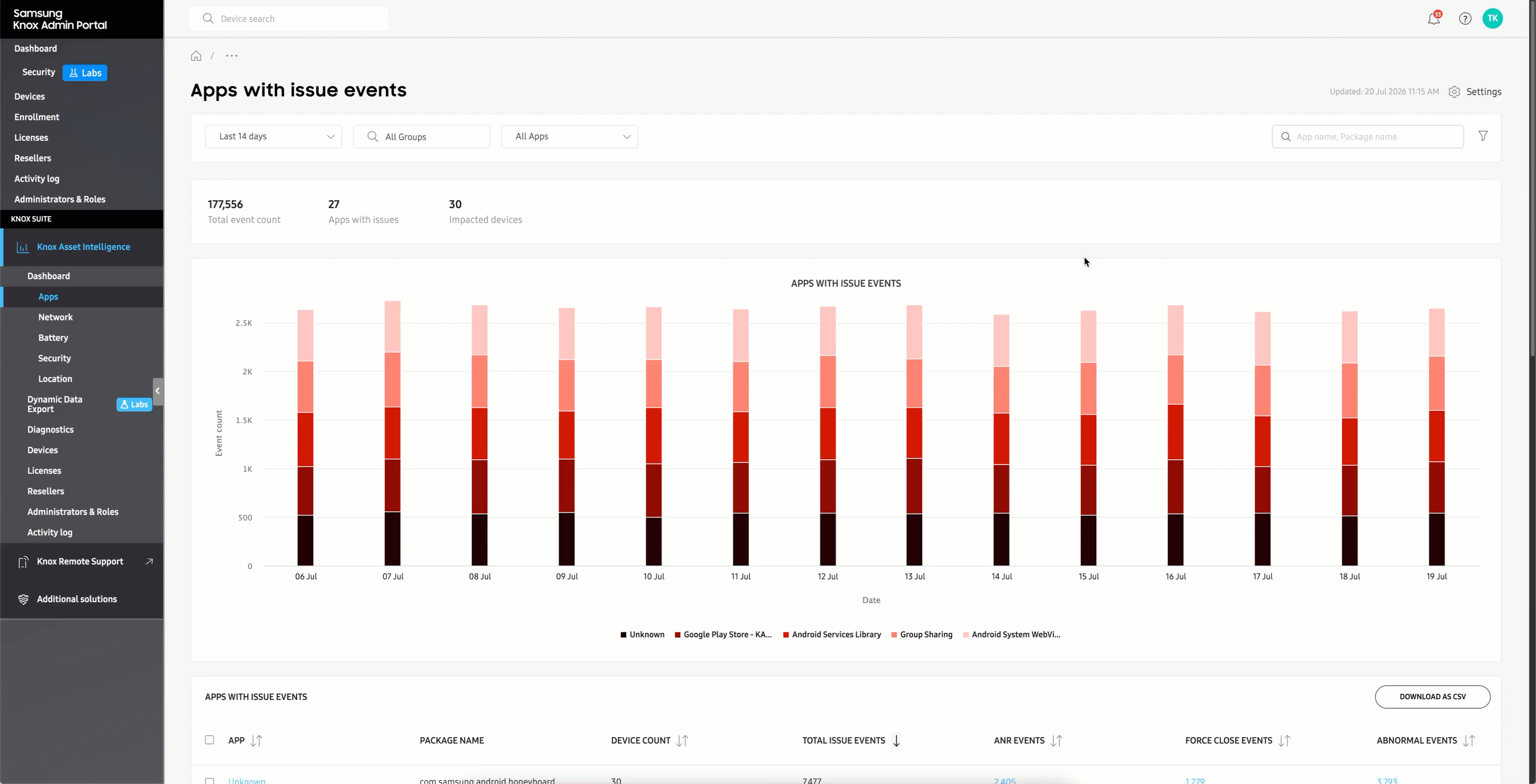Open the TK user avatar menu
1536x784 pixels.
tap(1493, 18)
